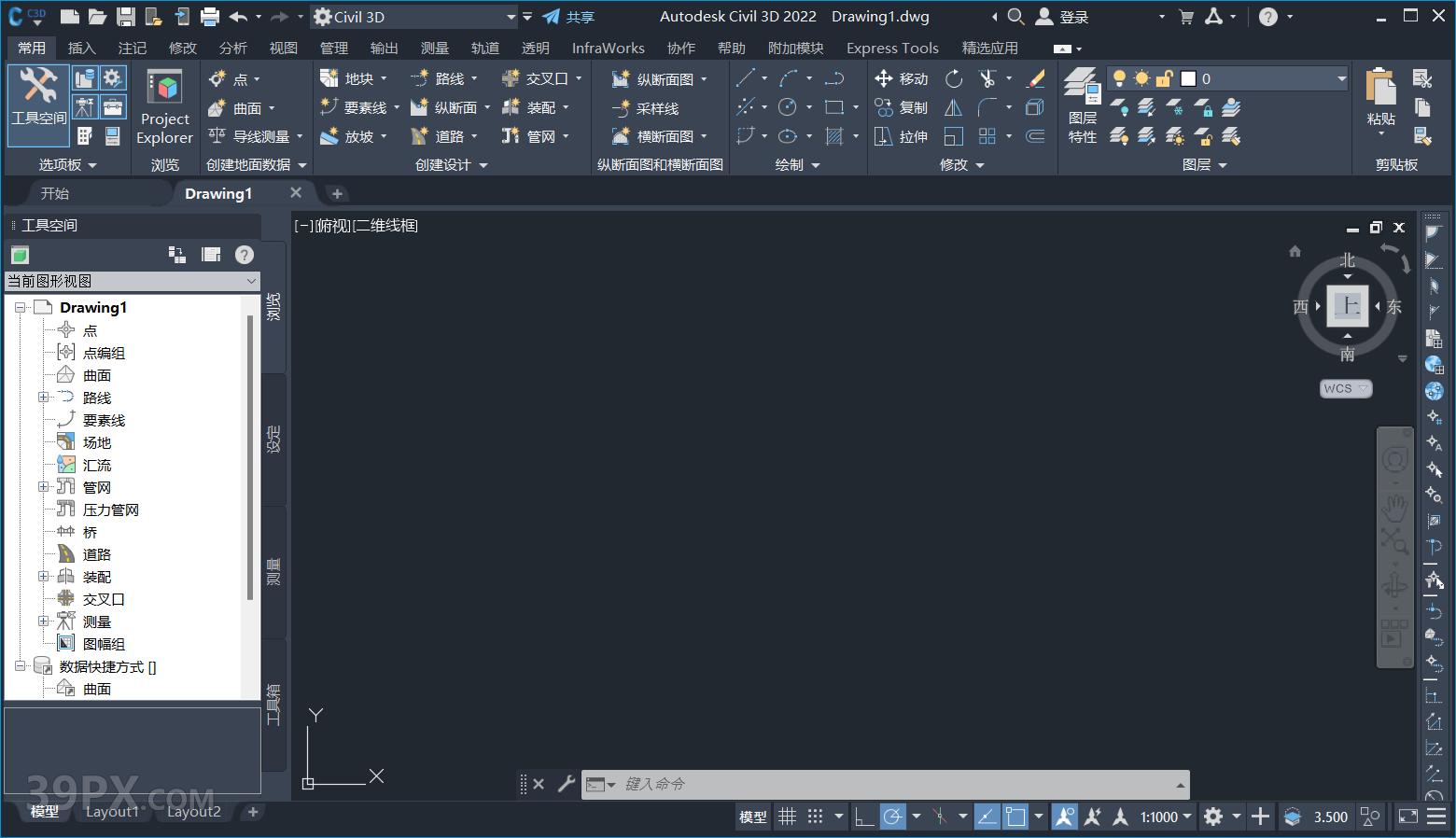Open the WCS coordinate system dropdown
This screenshot has width=1456, height=838.
[1346, 388]
